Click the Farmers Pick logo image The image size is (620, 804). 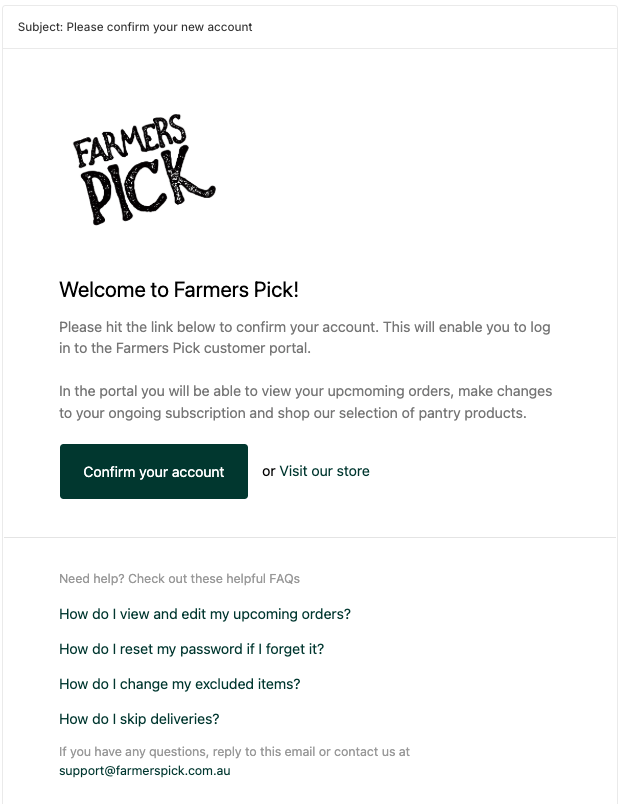[144, 169]
